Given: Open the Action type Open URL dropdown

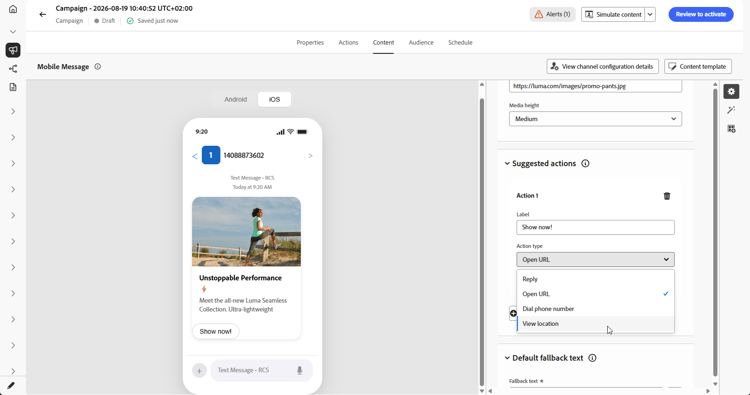Looking at the screenshot, I should (x=595, y=259).
